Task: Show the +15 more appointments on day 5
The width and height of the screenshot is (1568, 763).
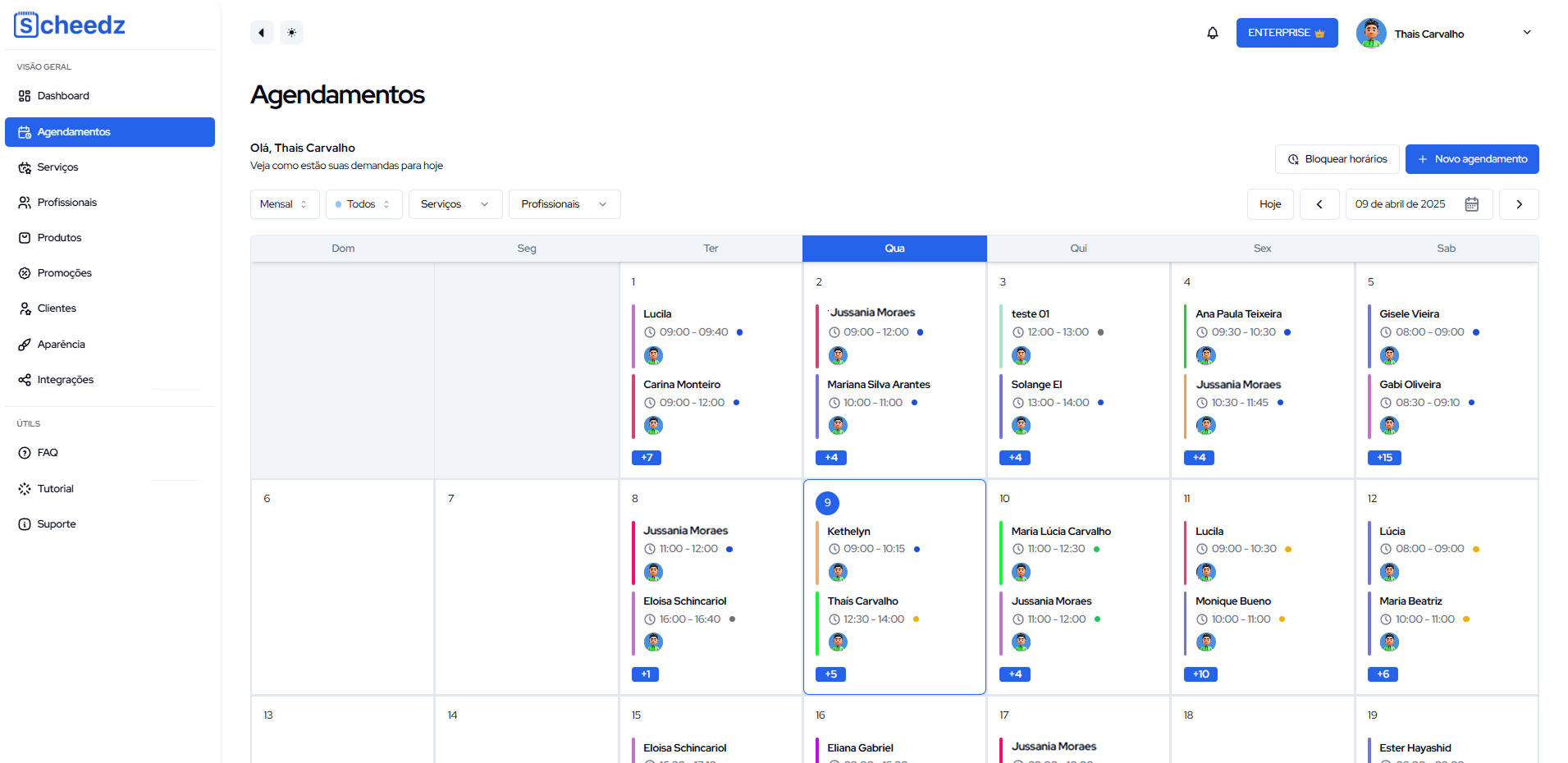Action: click(x=1384, y=458)
